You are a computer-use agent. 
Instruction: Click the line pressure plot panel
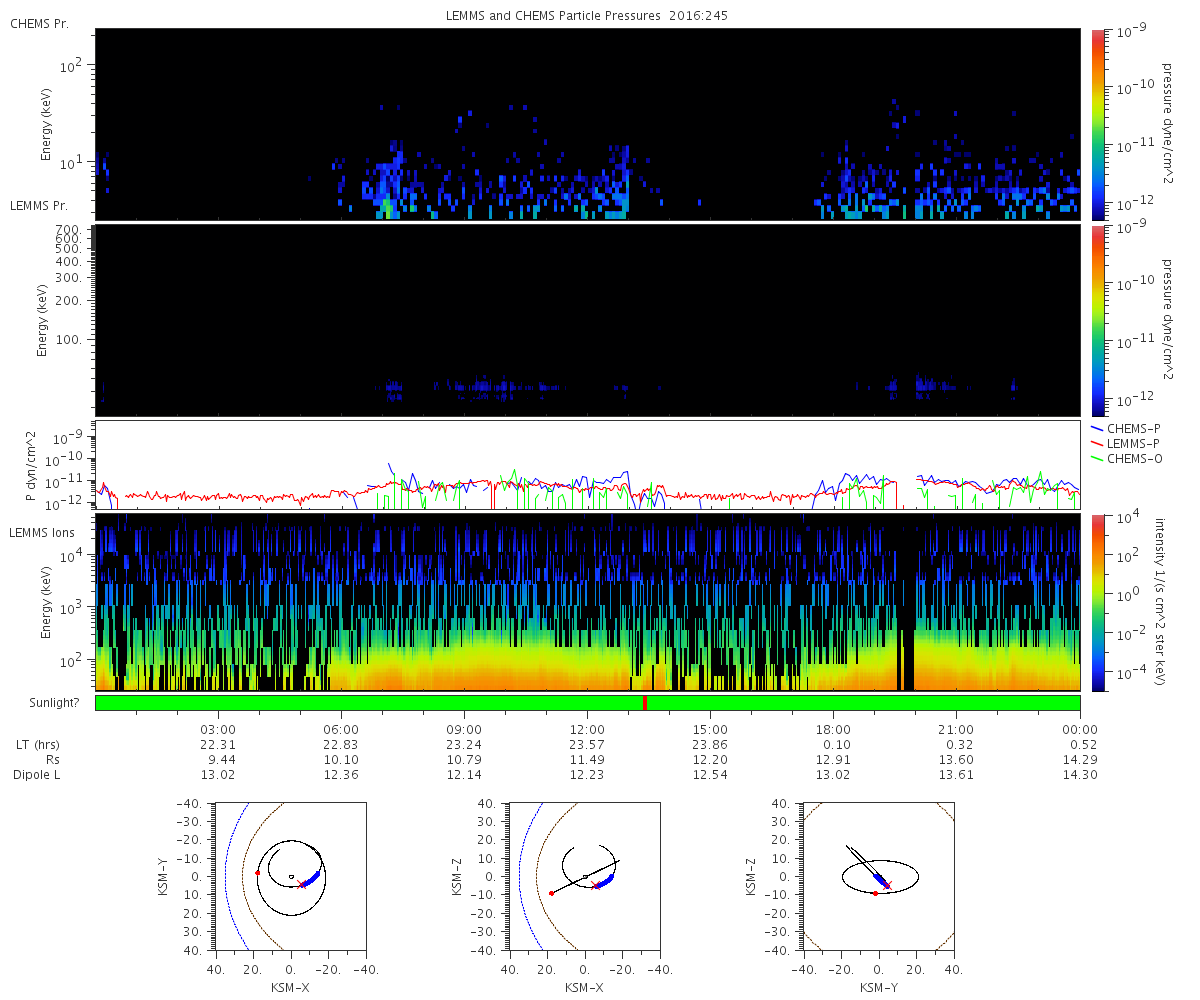[x=587, y=465]
